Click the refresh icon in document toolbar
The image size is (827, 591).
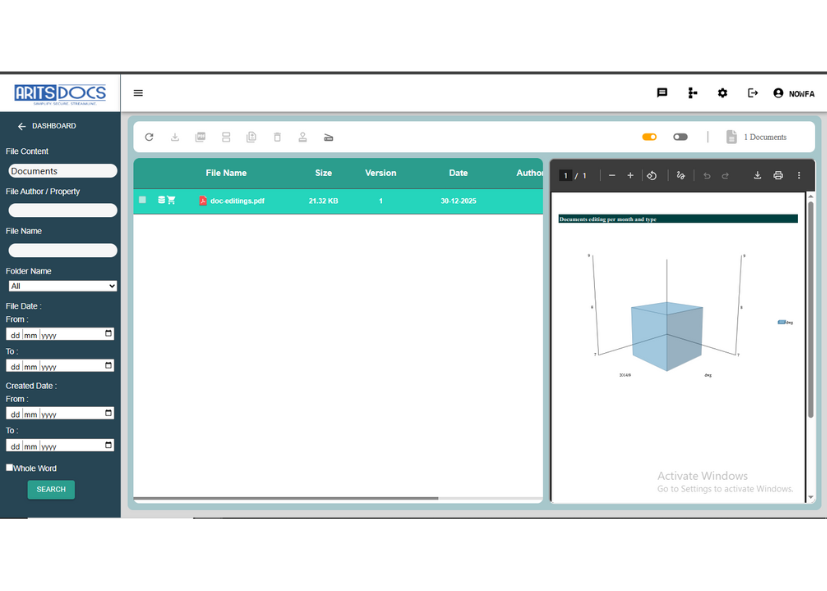click(149, 137)
